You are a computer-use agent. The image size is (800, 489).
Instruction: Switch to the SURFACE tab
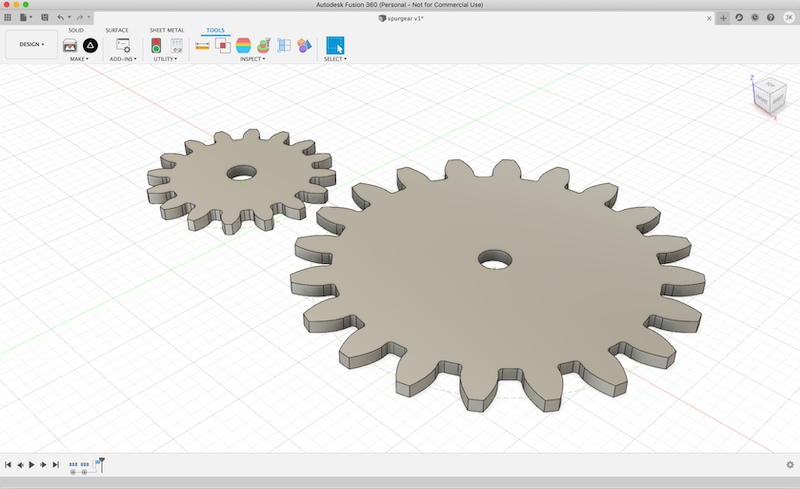pos(117,30)
